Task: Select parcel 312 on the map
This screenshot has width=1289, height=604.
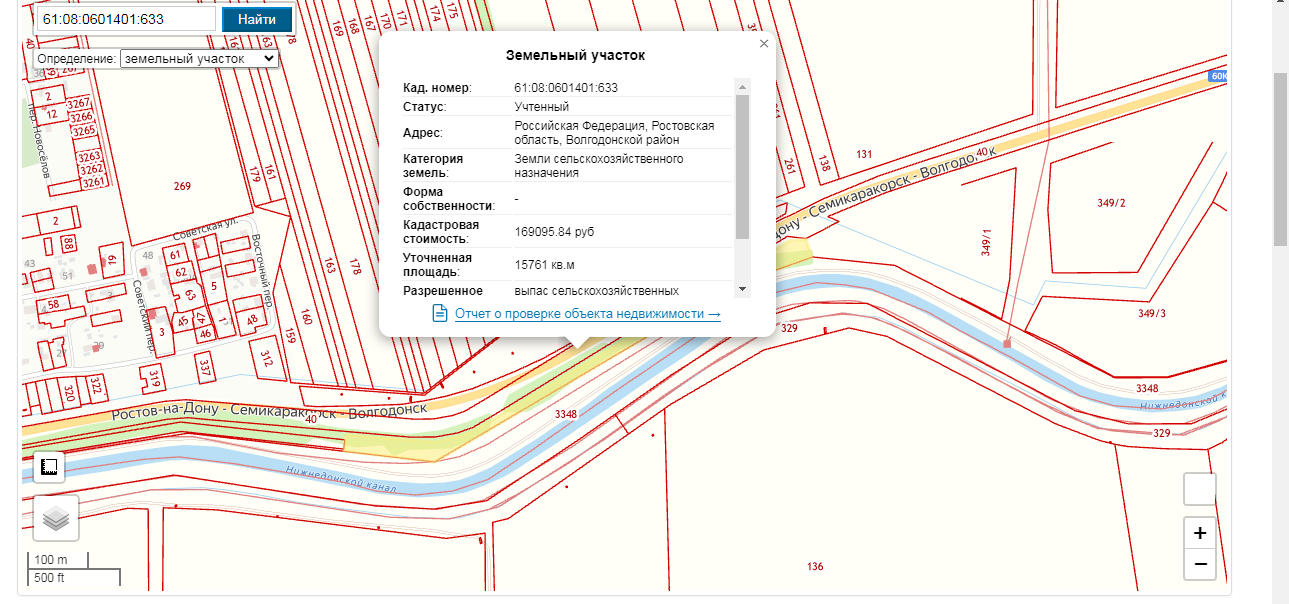Action: click(266, 356)
